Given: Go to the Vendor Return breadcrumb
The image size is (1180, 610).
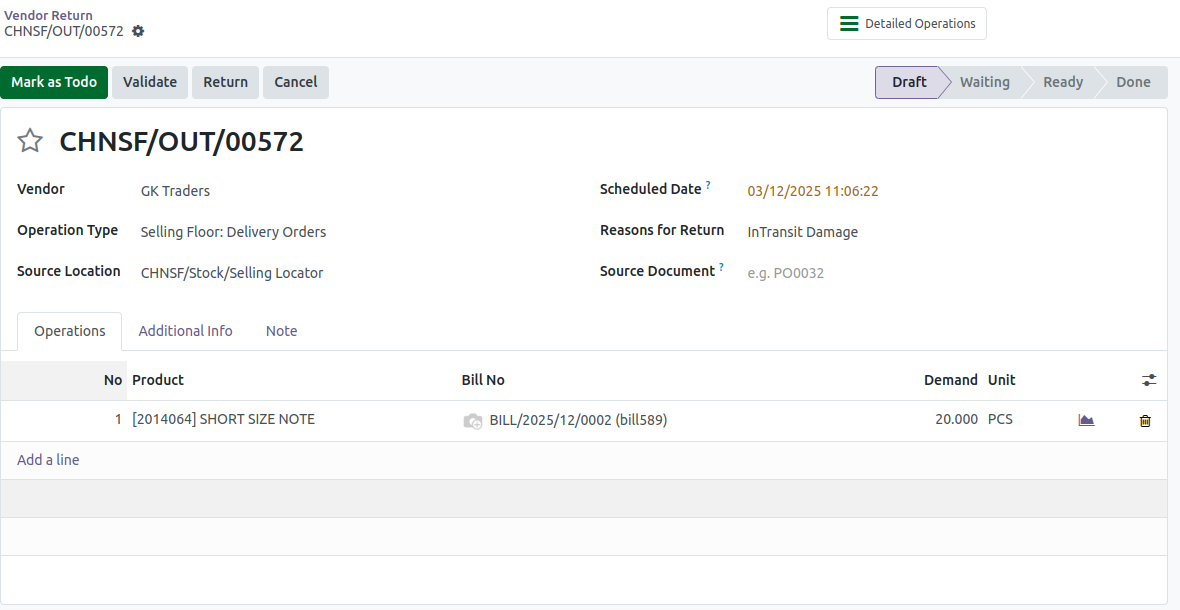Looking at the screenshot, I should (x=48, y=15).
